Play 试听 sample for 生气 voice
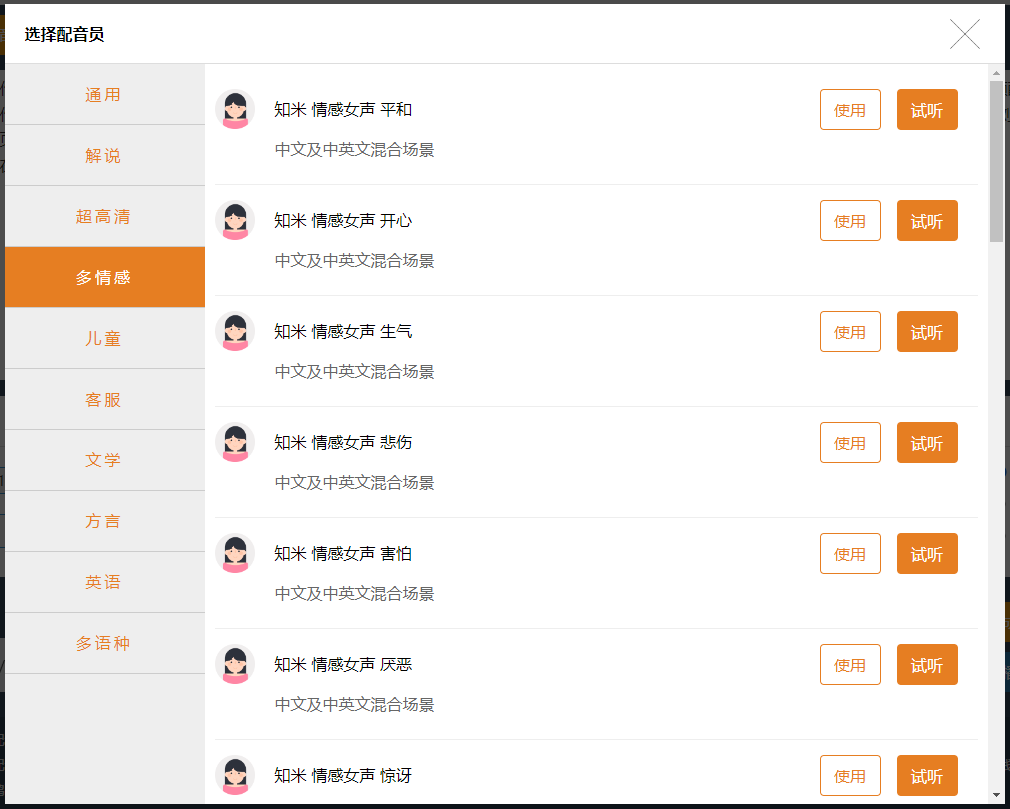The width and height of the screenshot is (1010, 809). 927,332
